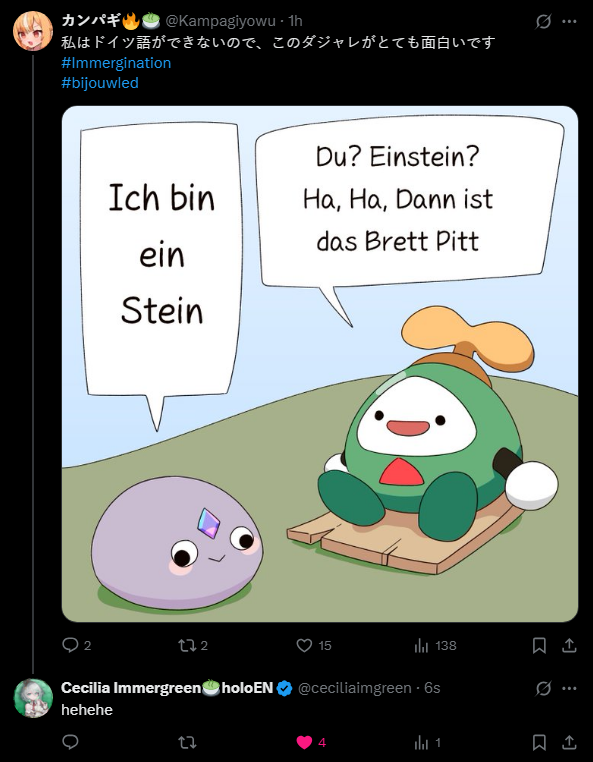Share Kampagiyowu's post
Screen dimensions: 593x762
[x=569, y=645]
